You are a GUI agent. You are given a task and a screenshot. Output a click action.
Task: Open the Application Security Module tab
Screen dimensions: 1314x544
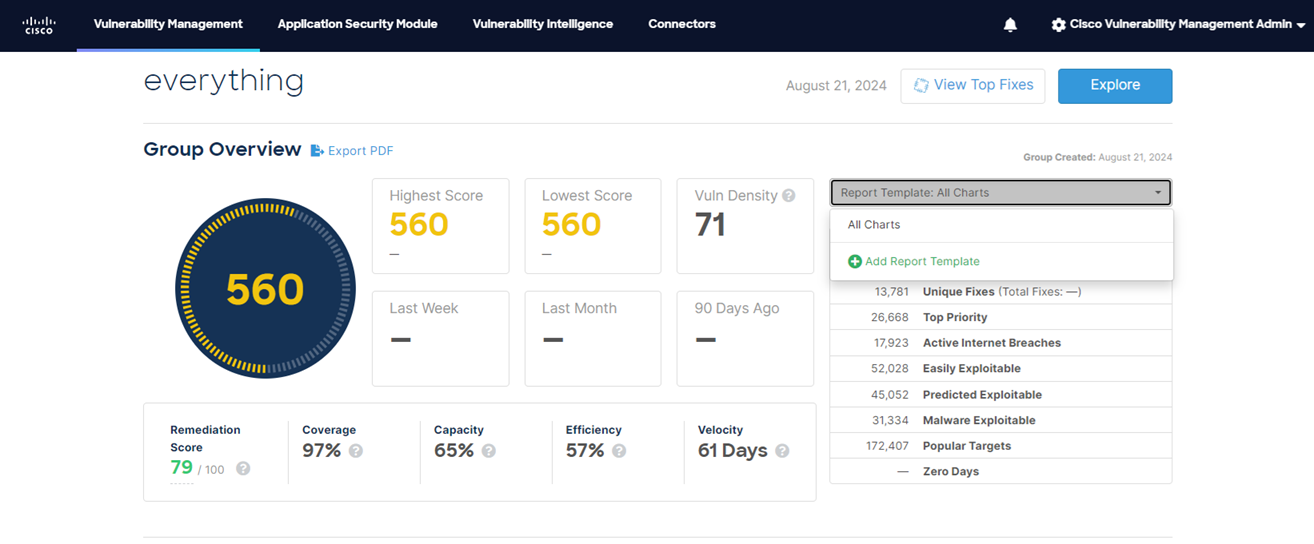pyautogui.click(x=358, y=24)
